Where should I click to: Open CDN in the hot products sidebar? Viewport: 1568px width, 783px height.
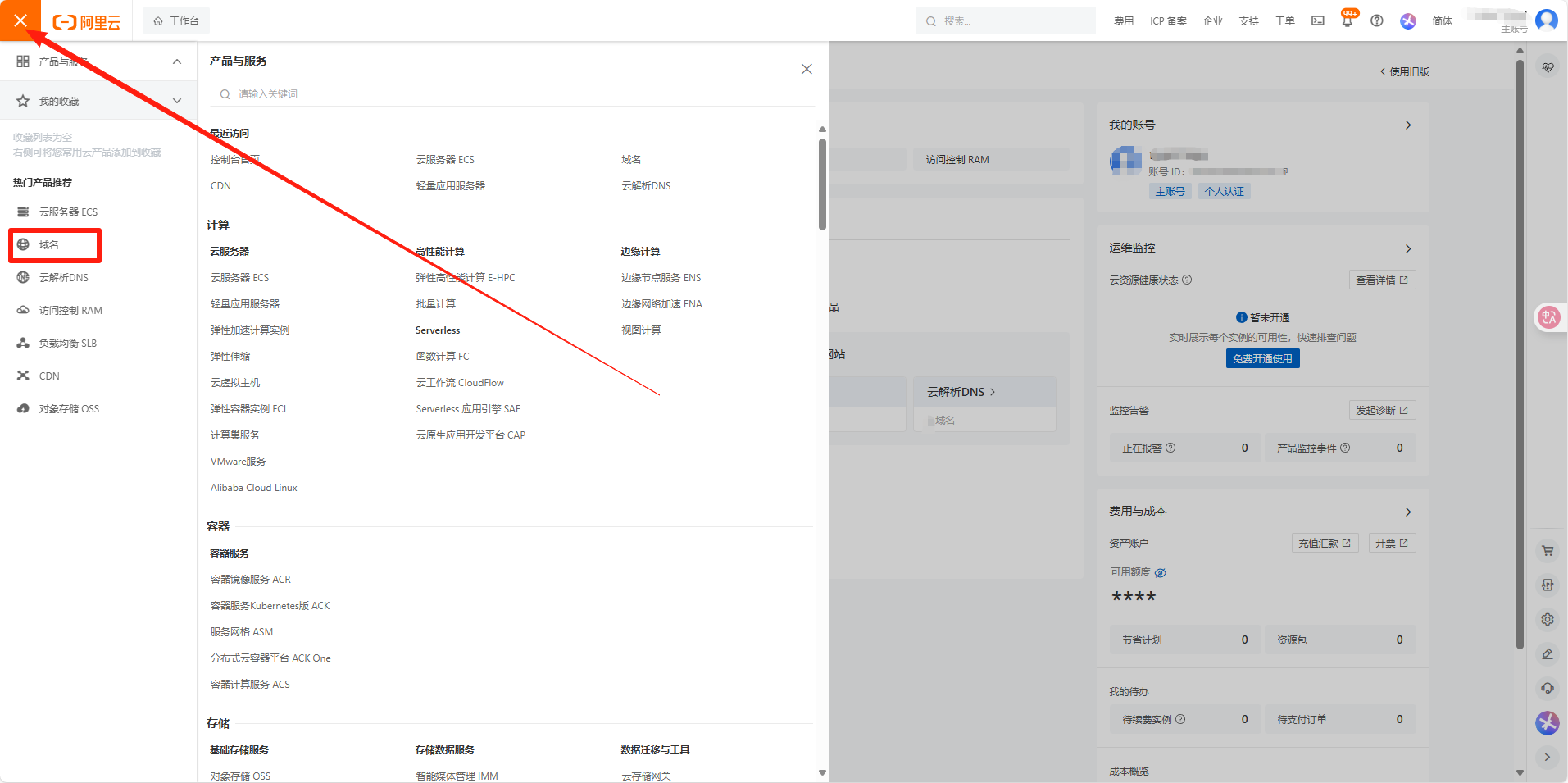[49, 376]
